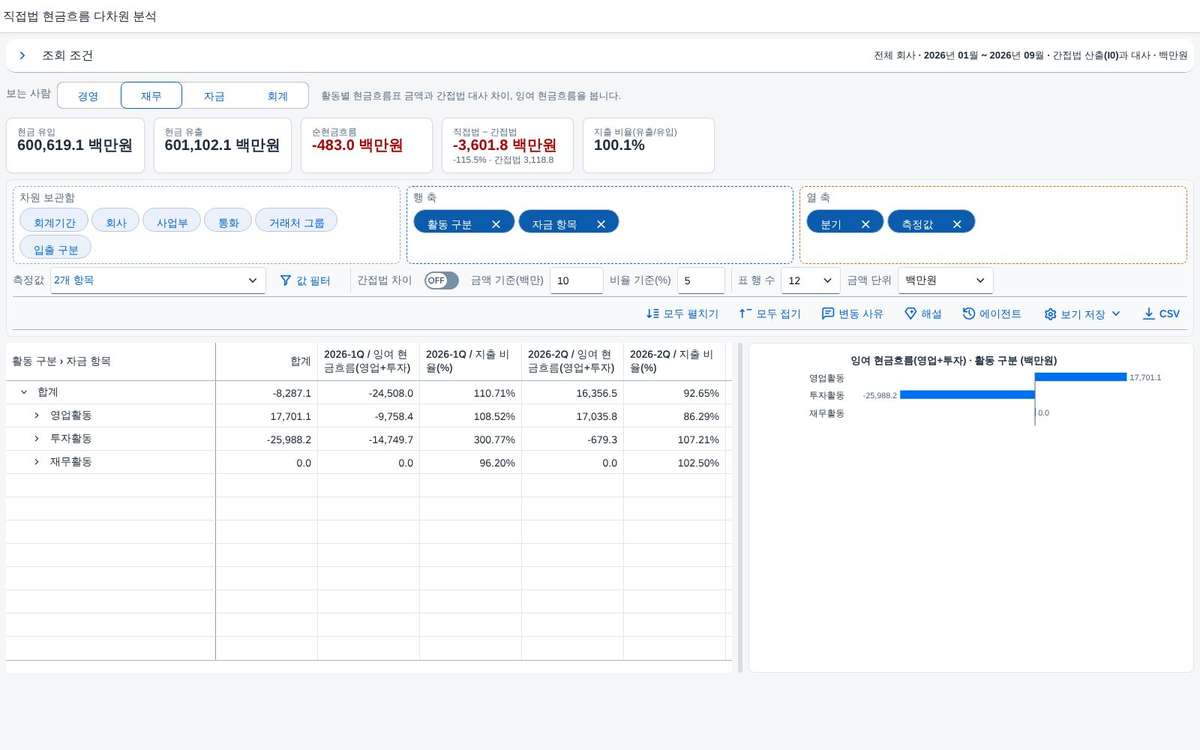
Task: Remove 분기 chip from 열 축
Action: 866,224
